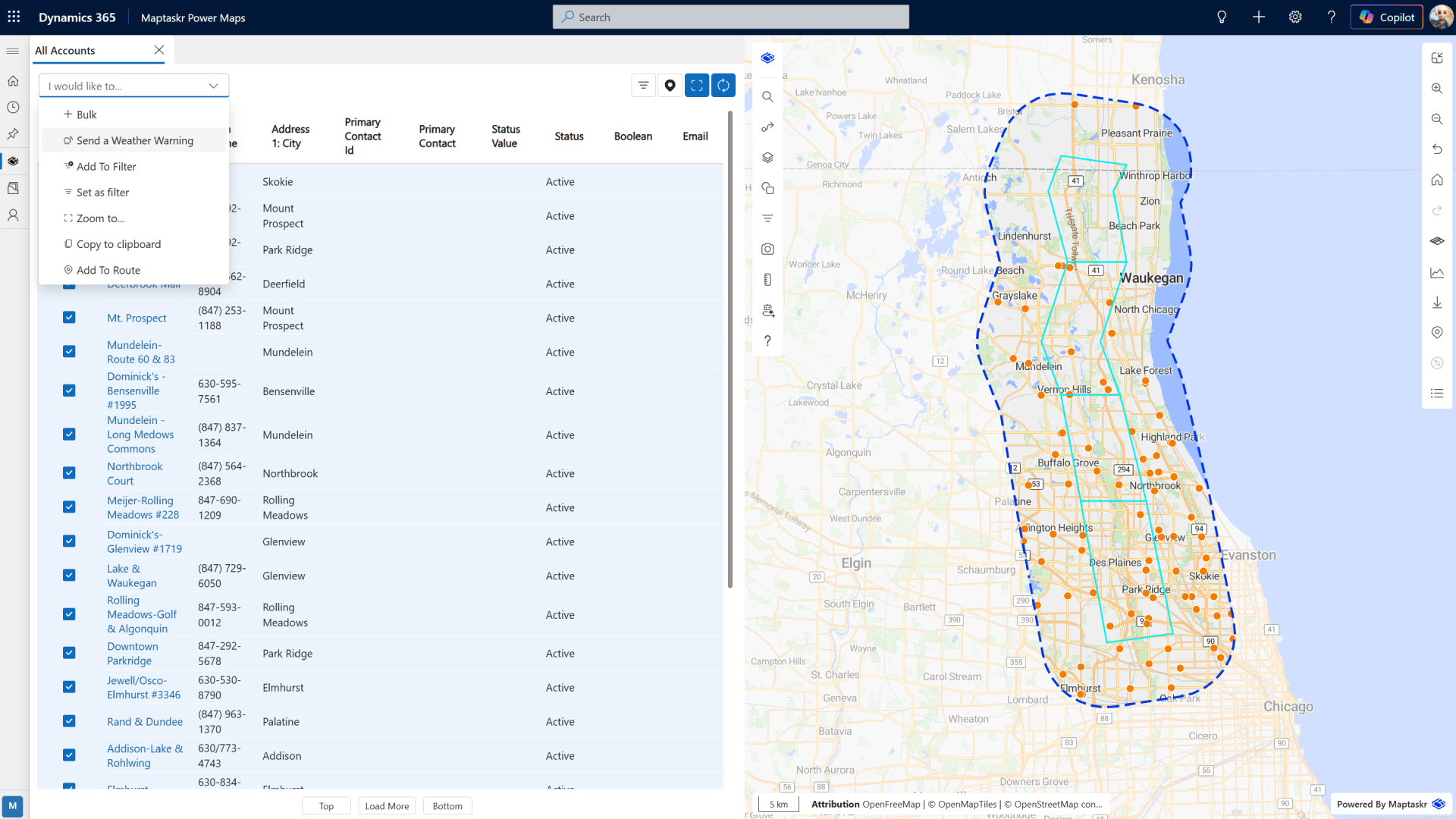Open the routing tool icon on map

pos(767,127)
